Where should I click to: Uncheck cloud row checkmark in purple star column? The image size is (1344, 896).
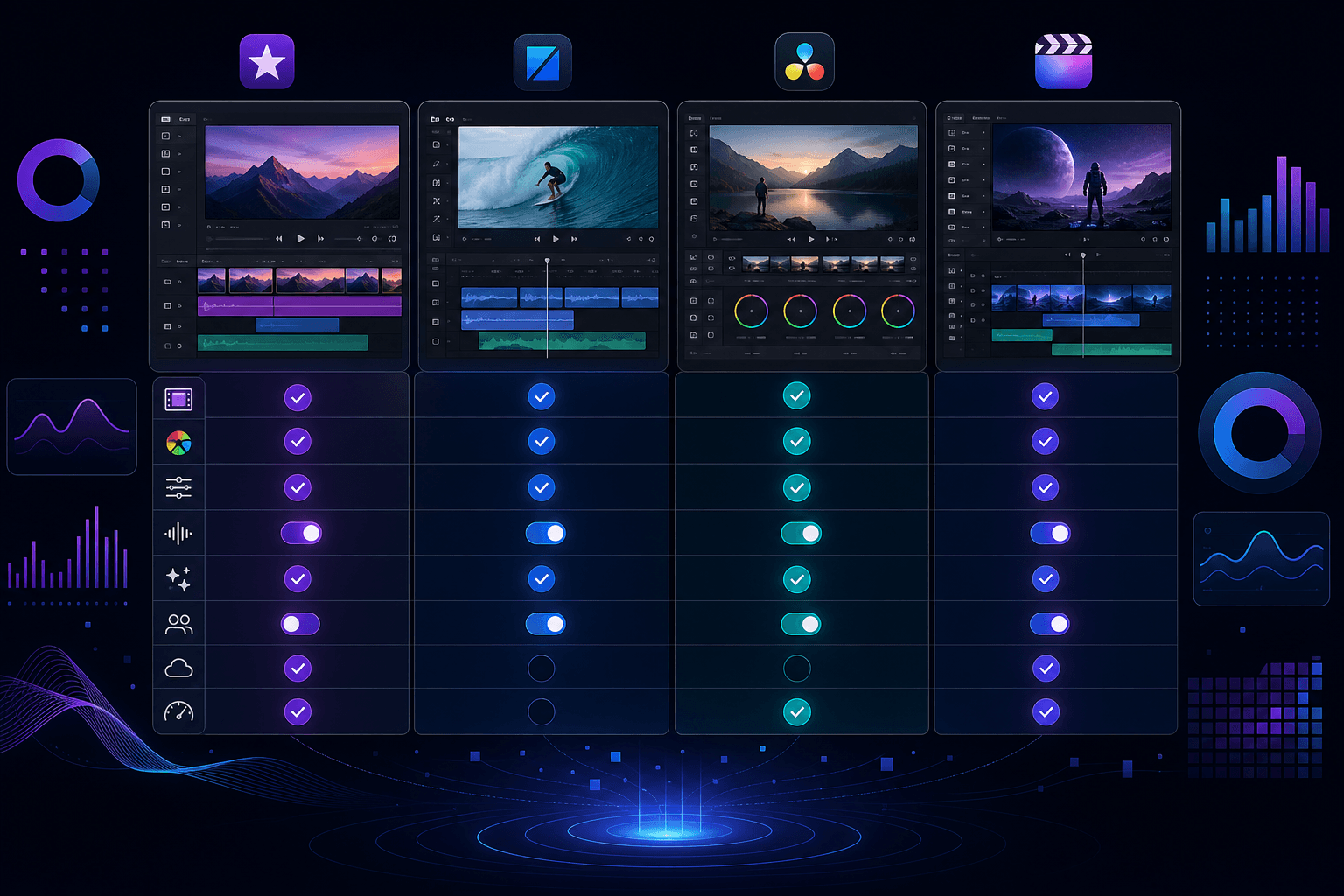click(x=297, y=668)
